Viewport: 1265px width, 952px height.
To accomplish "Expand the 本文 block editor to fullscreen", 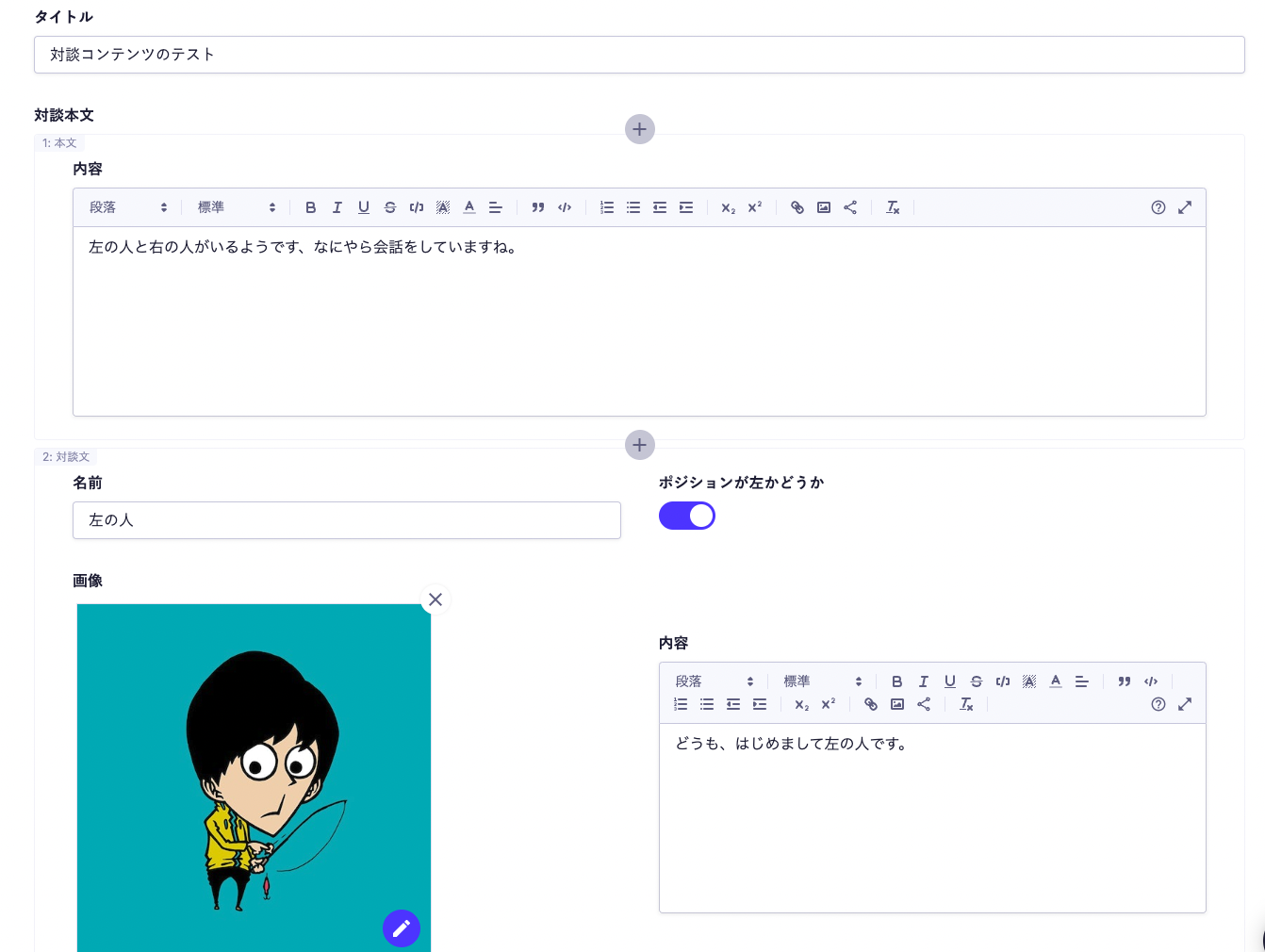I will [1185, 207].
